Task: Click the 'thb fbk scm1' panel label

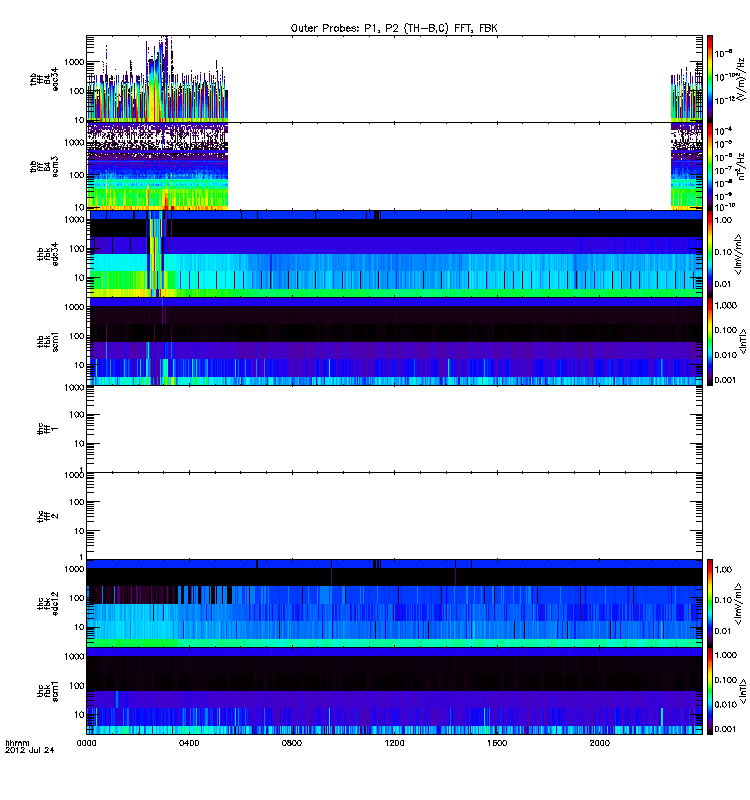Action: (47, 341)
